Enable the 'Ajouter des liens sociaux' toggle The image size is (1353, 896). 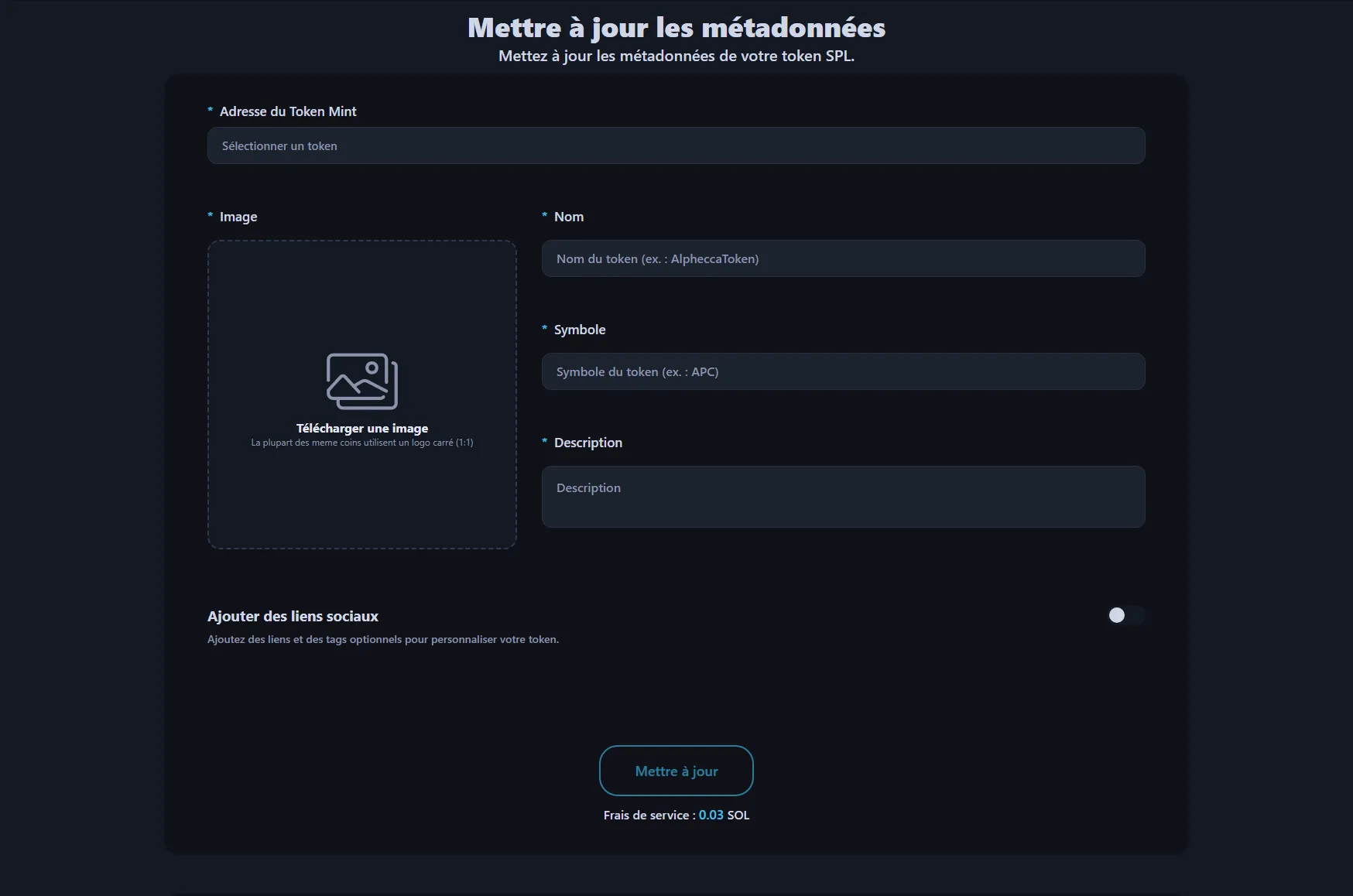coord(1125,615)
